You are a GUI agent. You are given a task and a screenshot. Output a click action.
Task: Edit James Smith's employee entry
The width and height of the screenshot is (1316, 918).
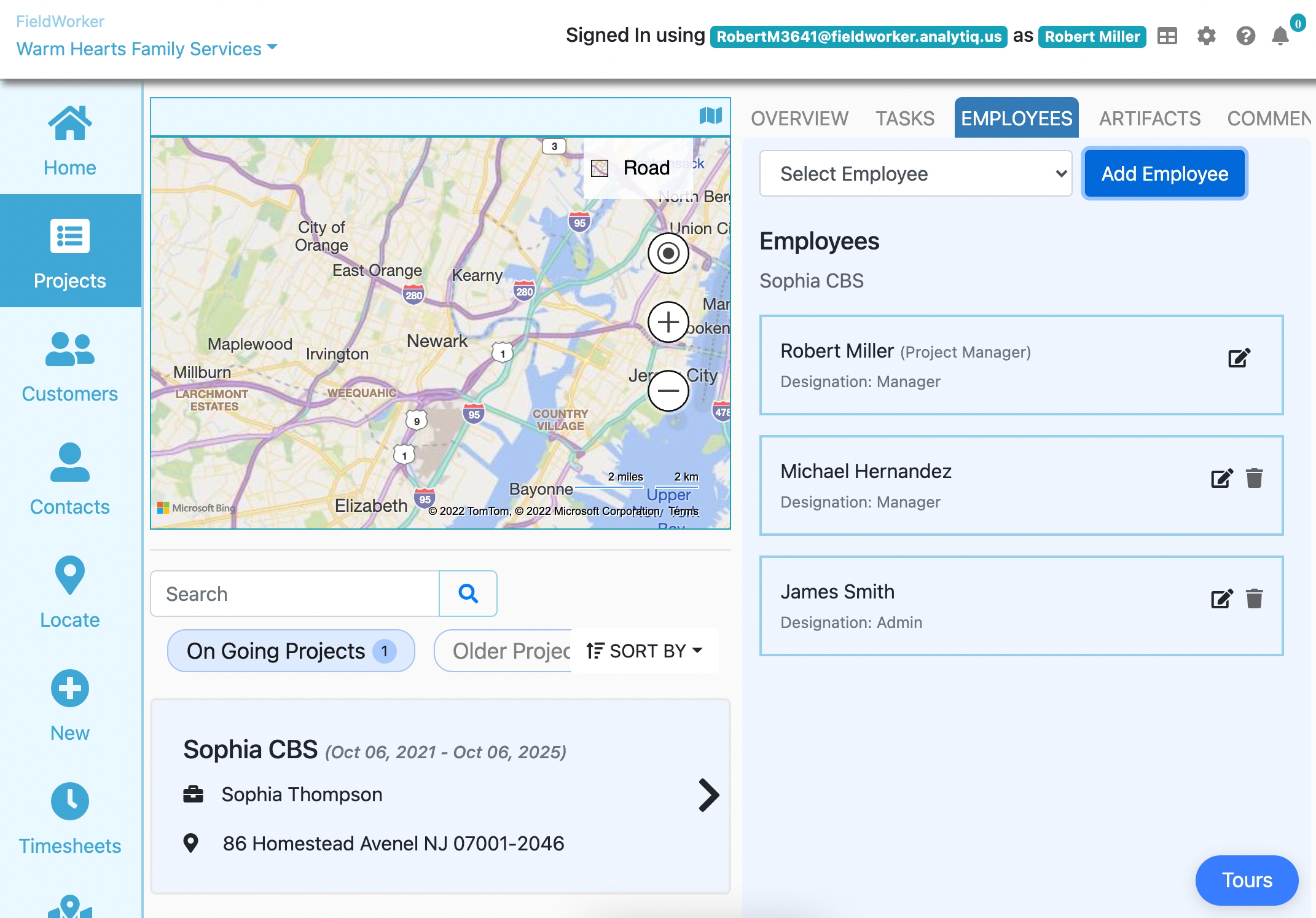[x=1221, y=598]
